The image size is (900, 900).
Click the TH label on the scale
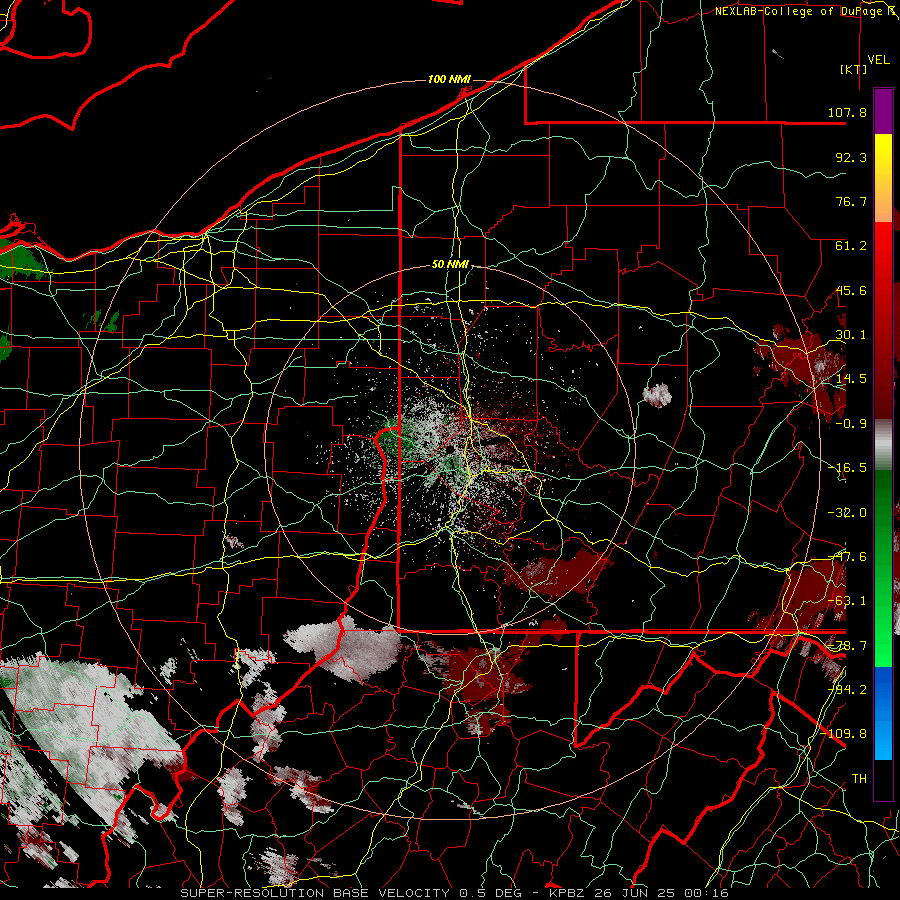(859, 778)
